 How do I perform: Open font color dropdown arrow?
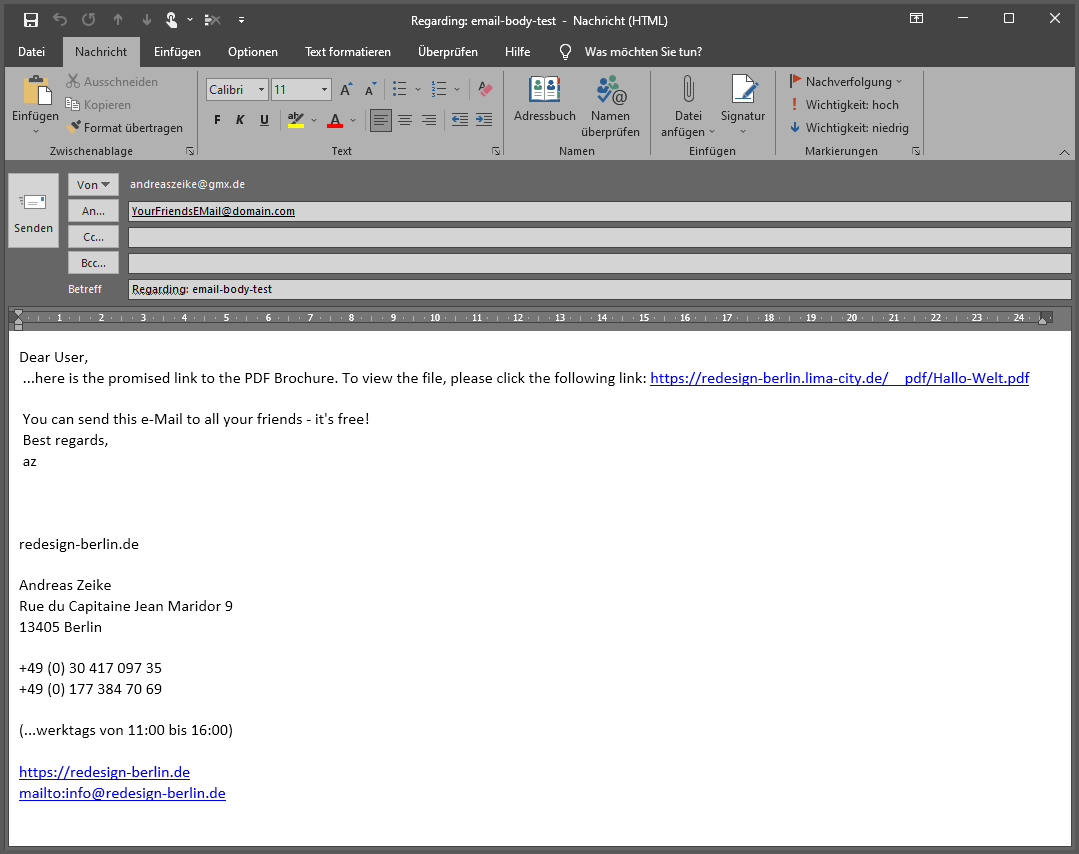353,120
